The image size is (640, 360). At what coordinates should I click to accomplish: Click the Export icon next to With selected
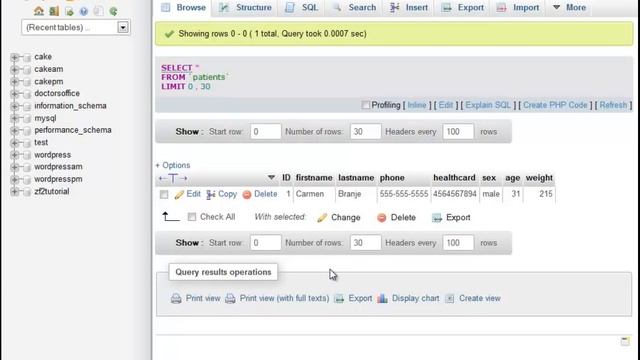tap(437, 218)
